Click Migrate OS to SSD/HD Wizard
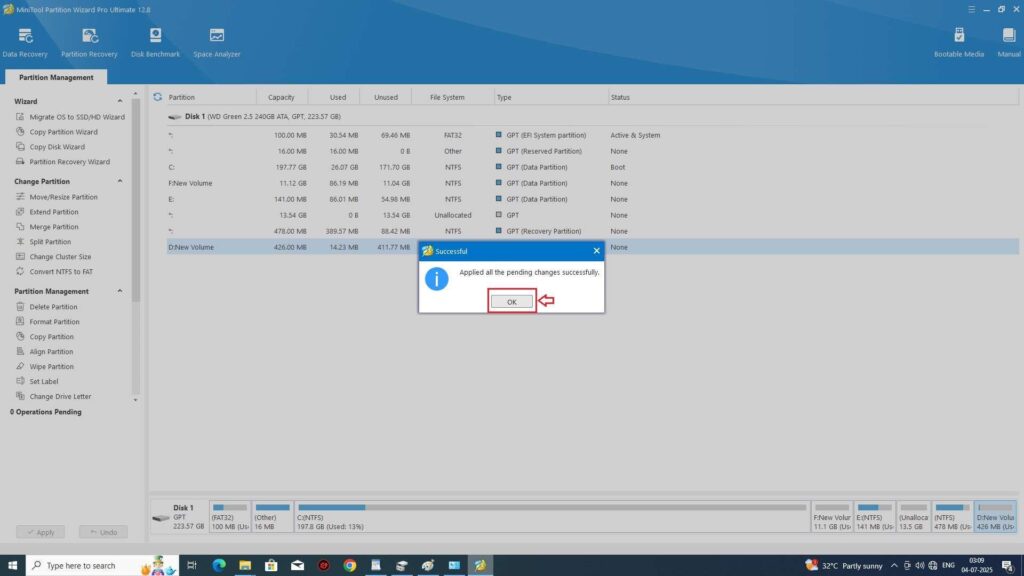Screen dimensions: 1024x576 [x=76, y=117]
